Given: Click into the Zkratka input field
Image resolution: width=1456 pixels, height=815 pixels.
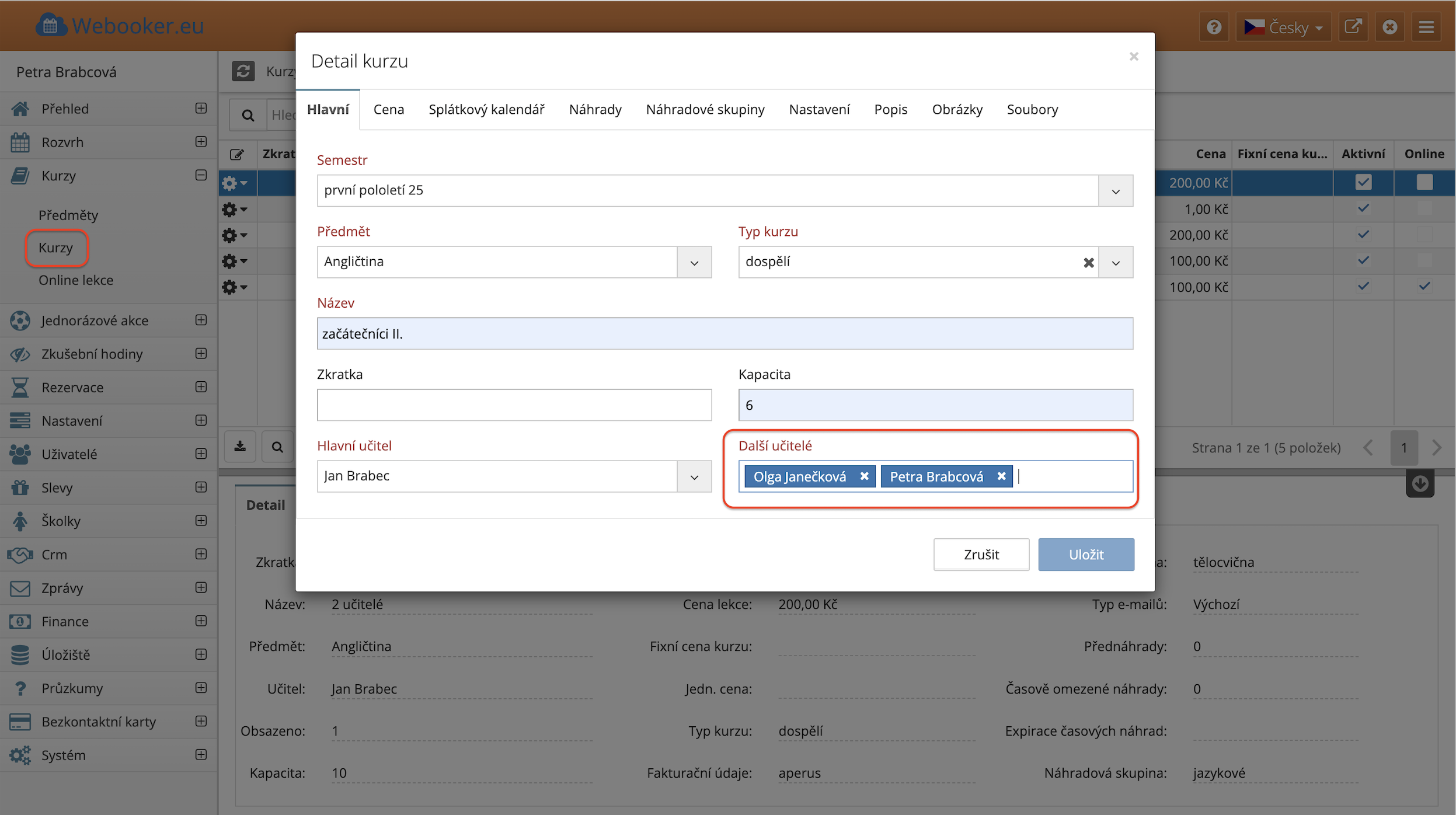Looking at the screenshot, I should point(514,405).
